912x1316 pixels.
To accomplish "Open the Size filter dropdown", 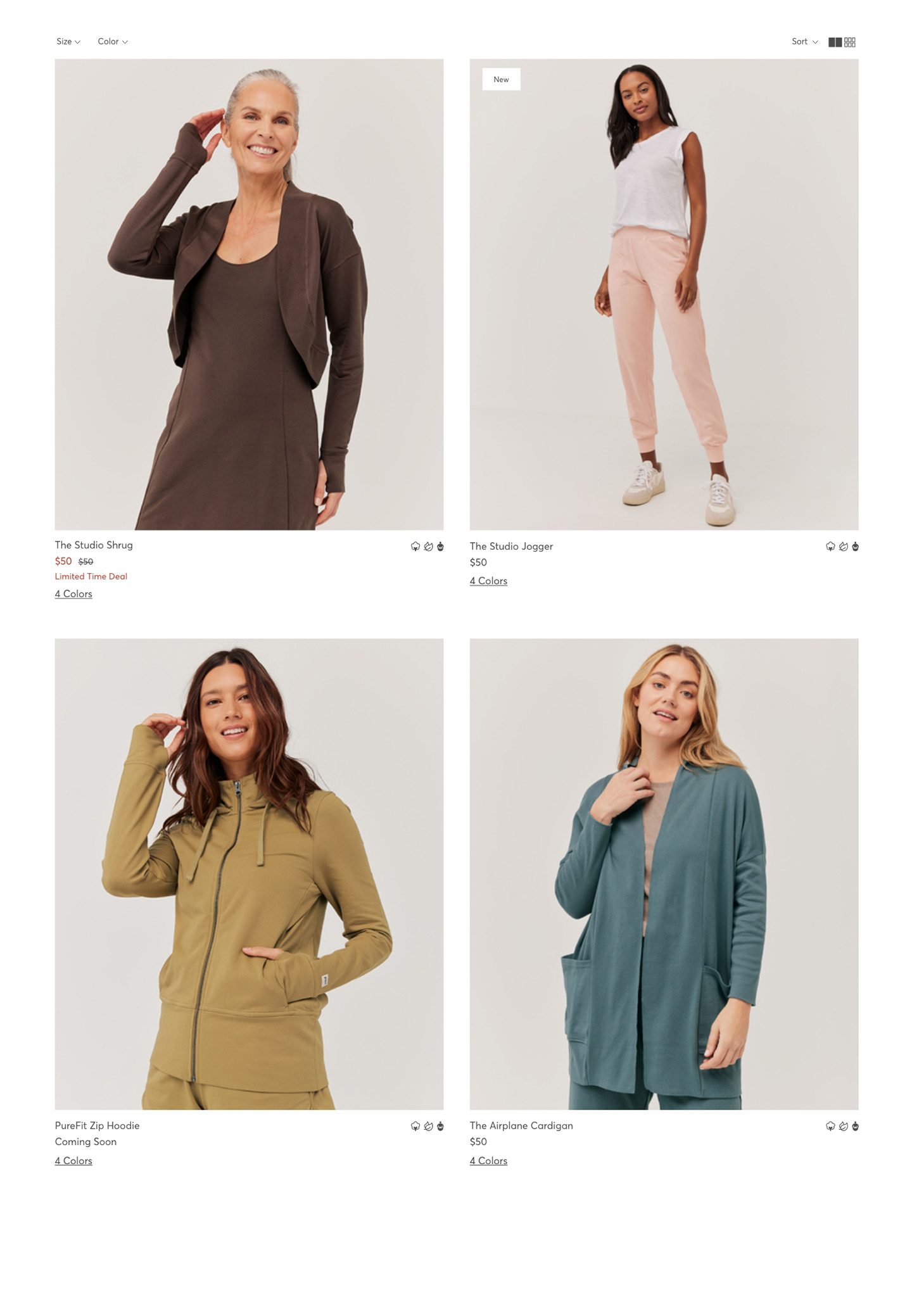I will point(68,41).
